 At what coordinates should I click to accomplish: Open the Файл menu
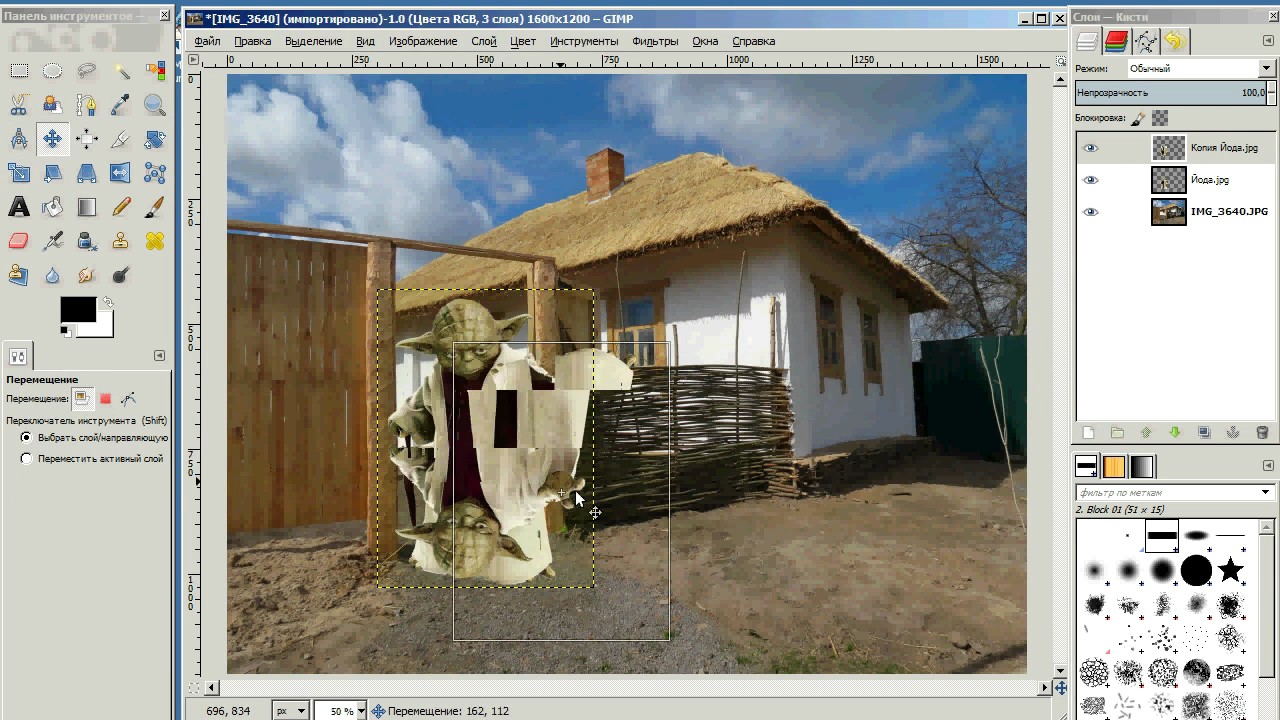point(207,41)
